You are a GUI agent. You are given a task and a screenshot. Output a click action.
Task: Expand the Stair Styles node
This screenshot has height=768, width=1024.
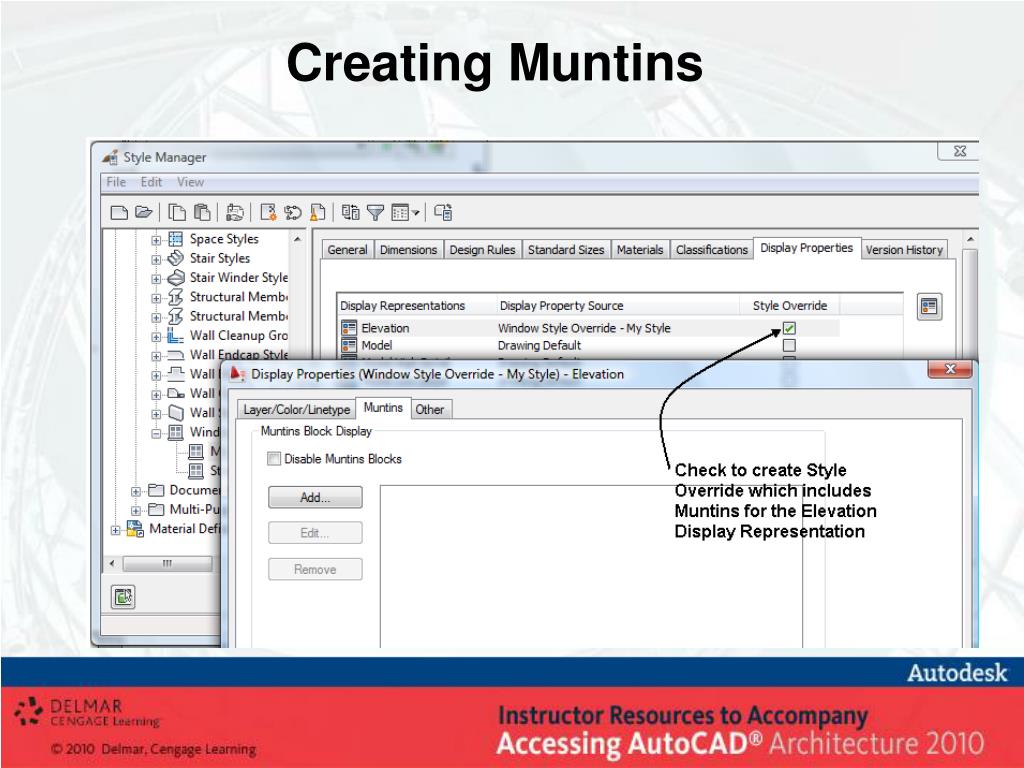click(x=156, y=259)
